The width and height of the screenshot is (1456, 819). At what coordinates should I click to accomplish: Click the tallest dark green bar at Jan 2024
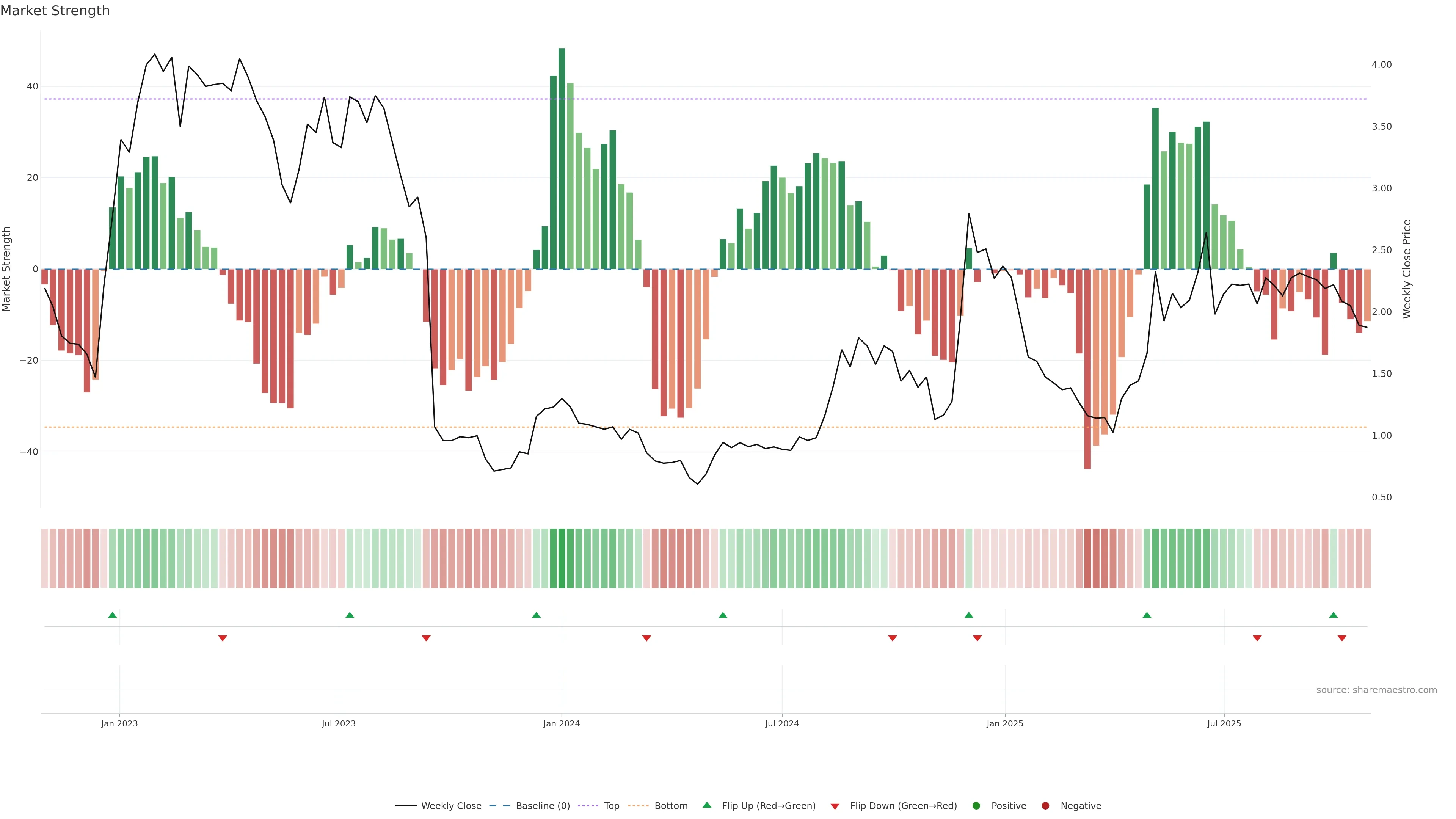pyautogui.click(x=562, y=158)
